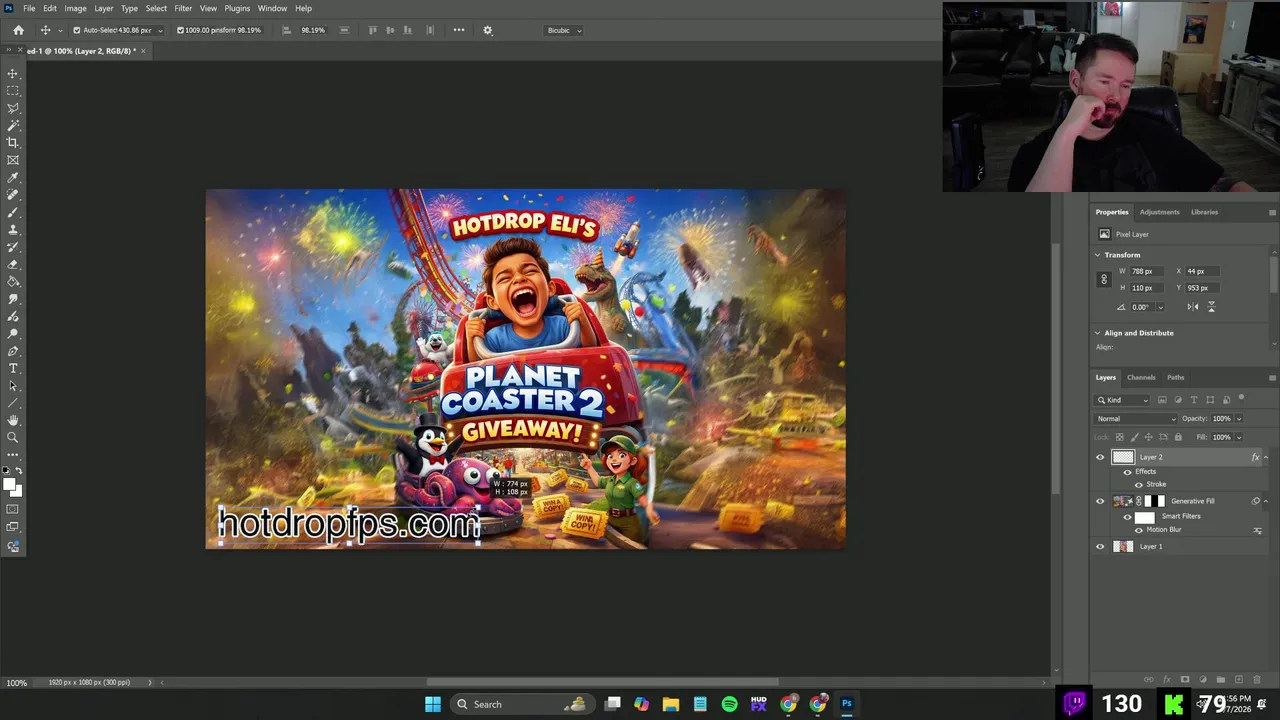The image size is (1280, 720).
Task: Select the Spot Healing Brush tool
Action: [x=13, y=195]
